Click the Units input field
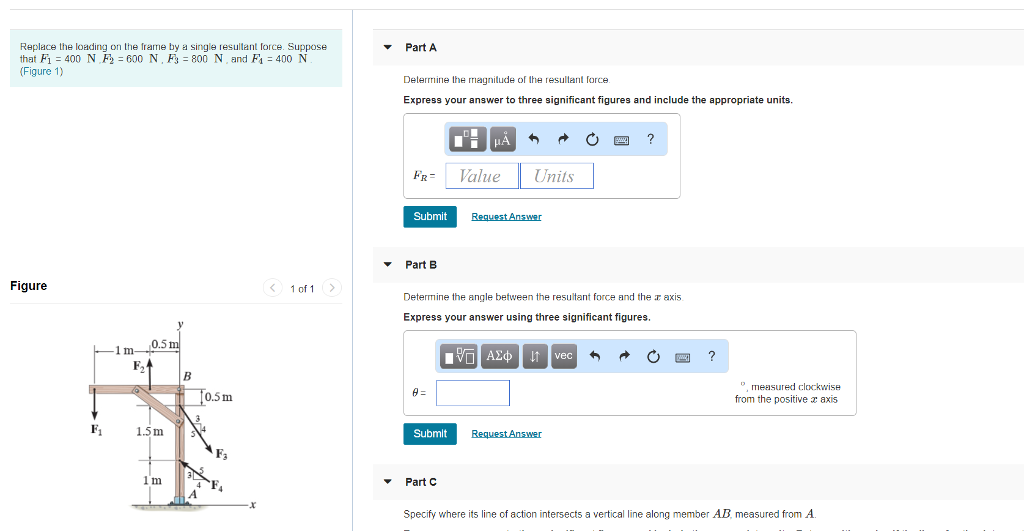 pyautogui.click(x=557, y=176)
